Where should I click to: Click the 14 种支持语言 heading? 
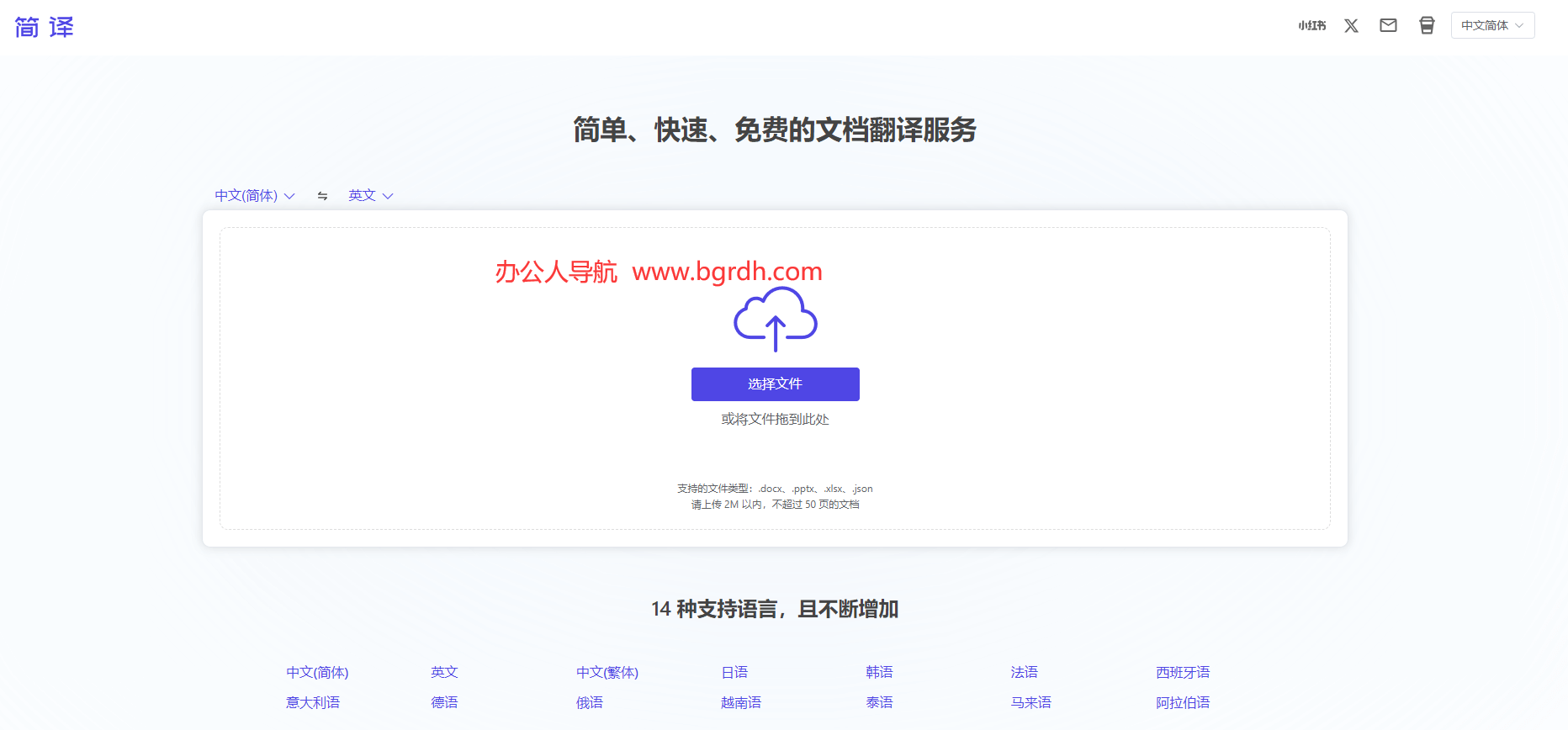pos(775,609)
